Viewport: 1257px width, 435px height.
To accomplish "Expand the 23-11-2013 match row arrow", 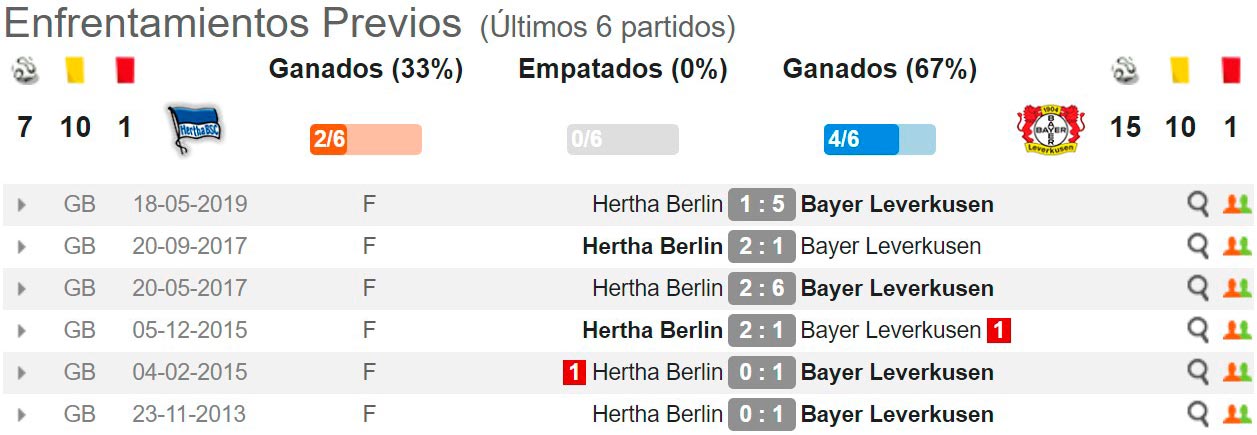I will [x=22, y=415].
